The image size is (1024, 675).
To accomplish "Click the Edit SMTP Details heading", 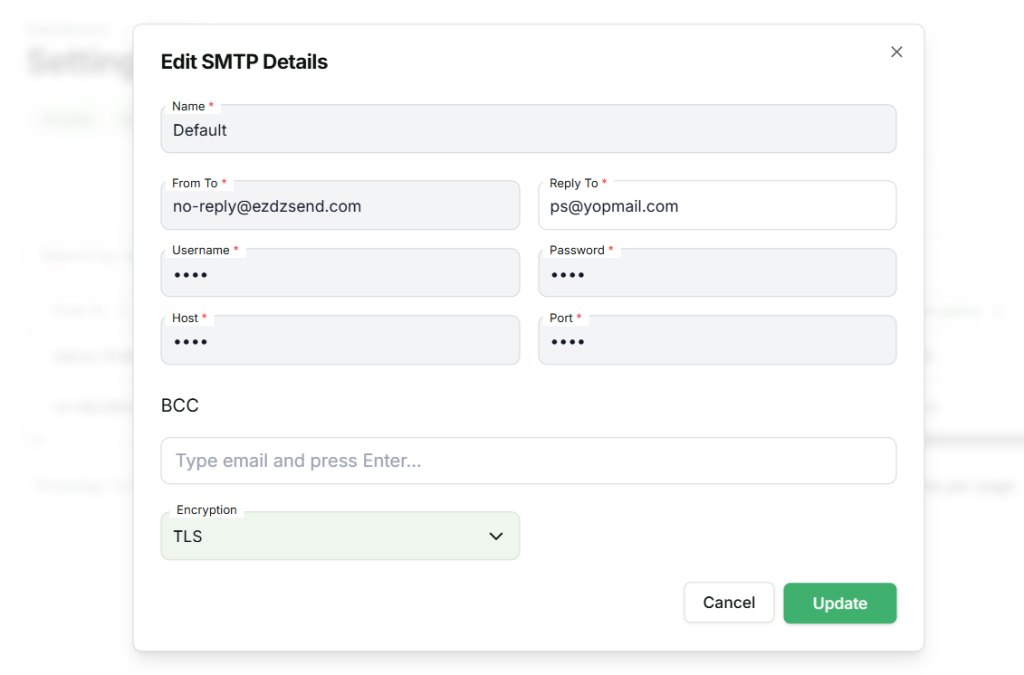I will coord(244,62).
